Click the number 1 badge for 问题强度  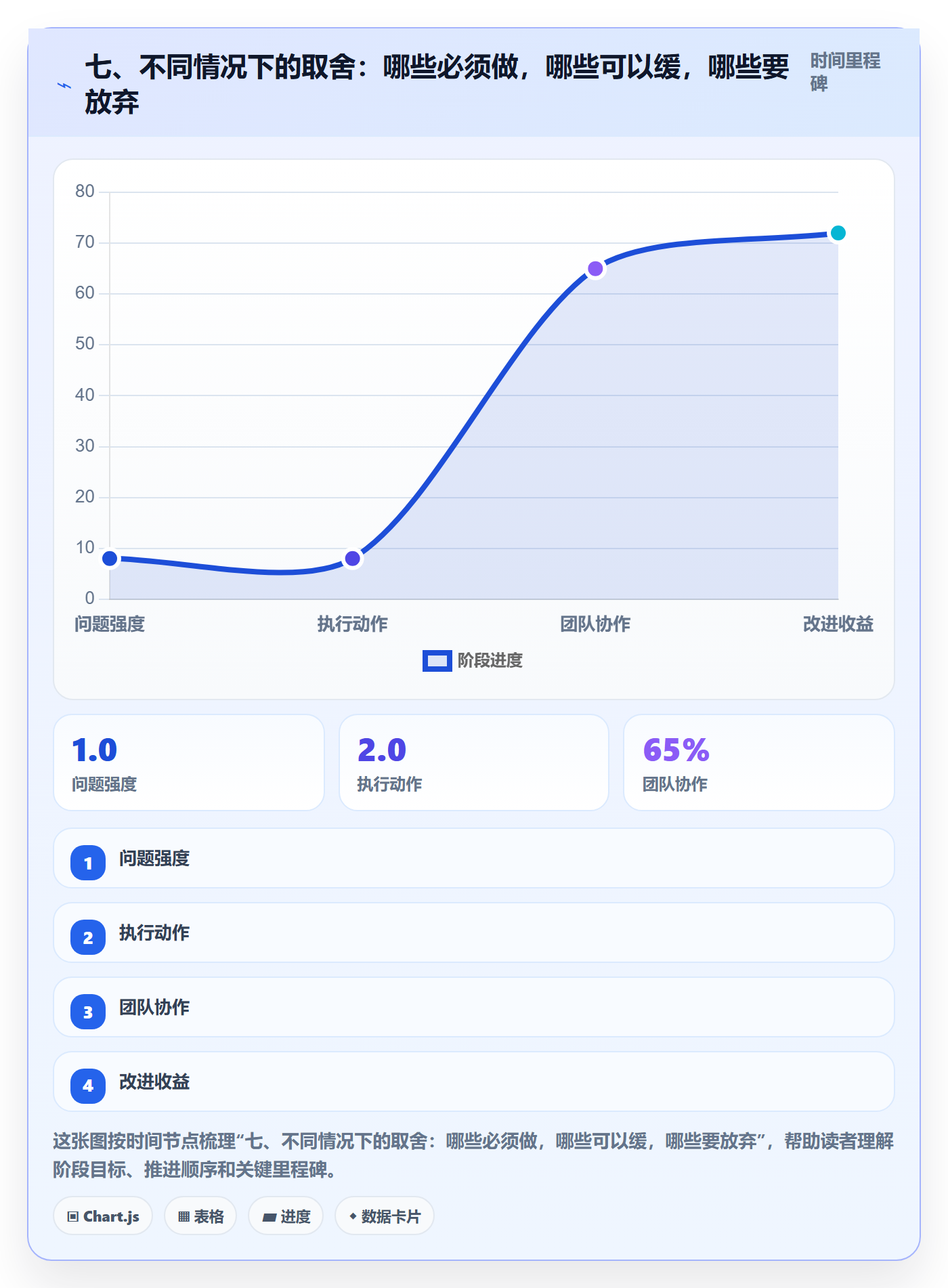coord(88,863)
